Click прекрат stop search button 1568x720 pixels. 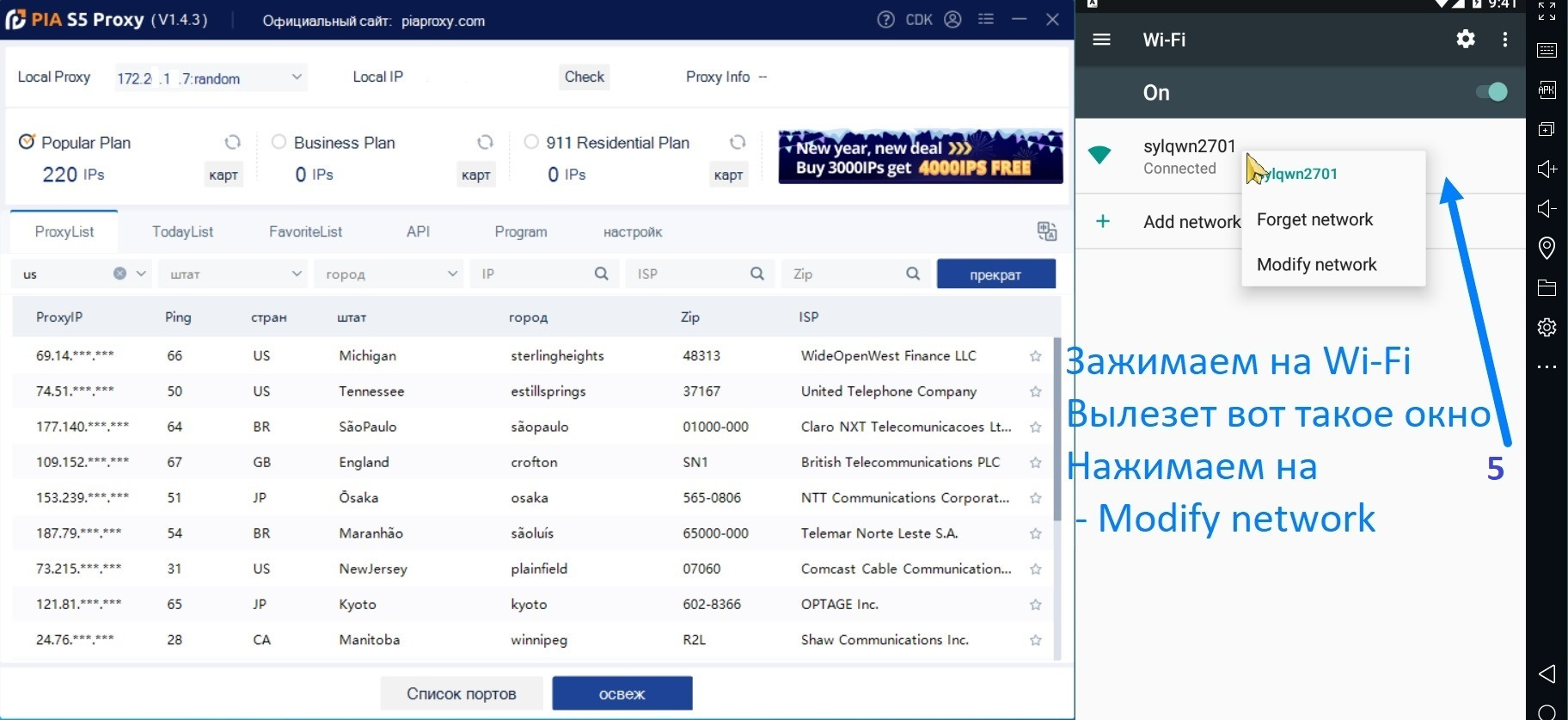pyautogui.click(x=995, y=274)
